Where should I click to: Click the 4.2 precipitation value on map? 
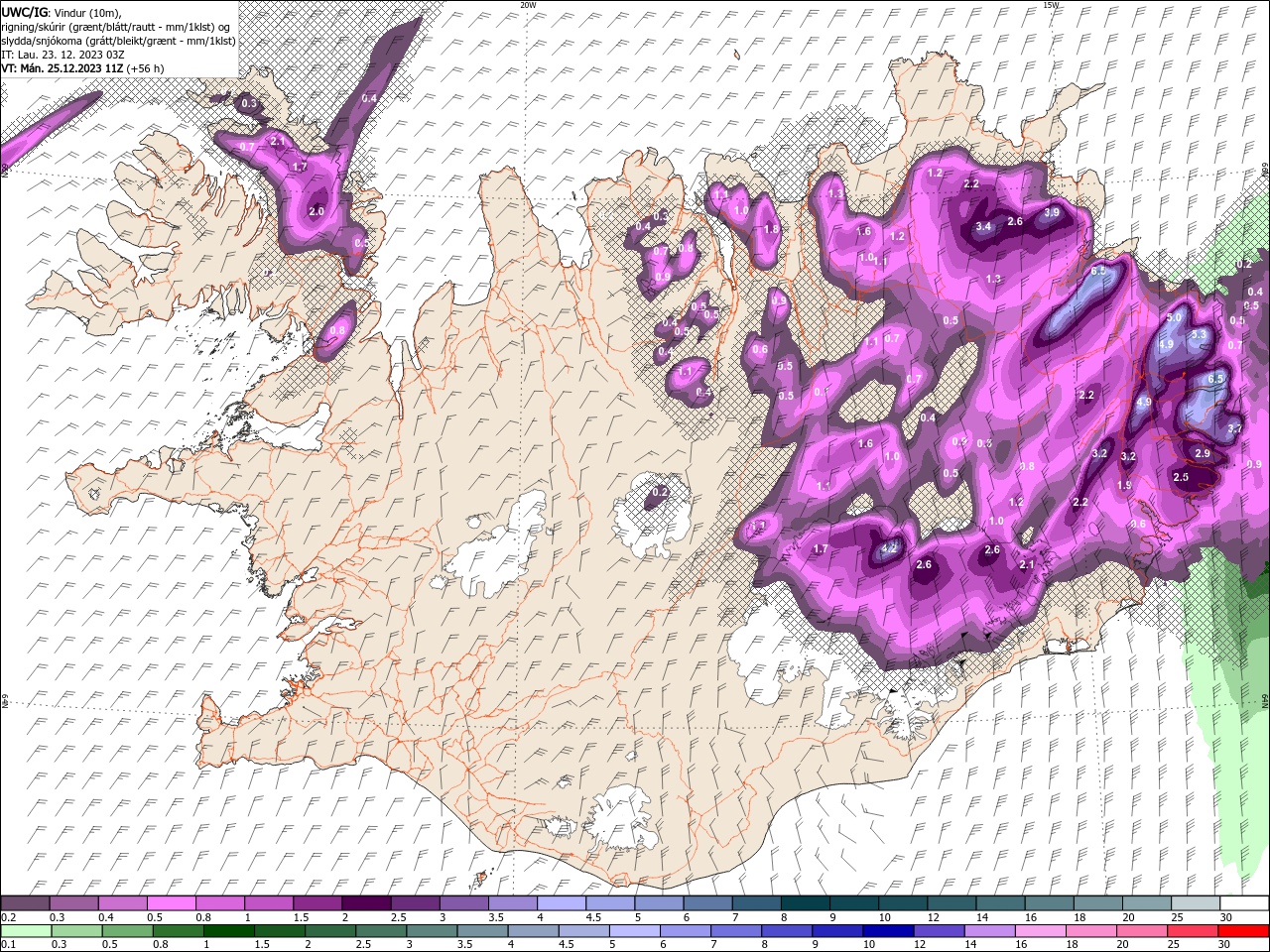[889, 548]
